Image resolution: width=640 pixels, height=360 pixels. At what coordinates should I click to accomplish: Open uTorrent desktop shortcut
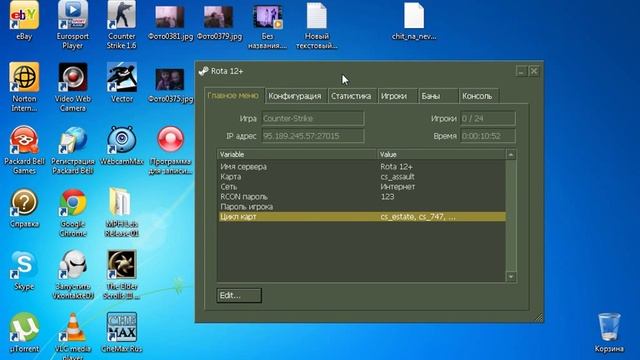pos(24,333)
